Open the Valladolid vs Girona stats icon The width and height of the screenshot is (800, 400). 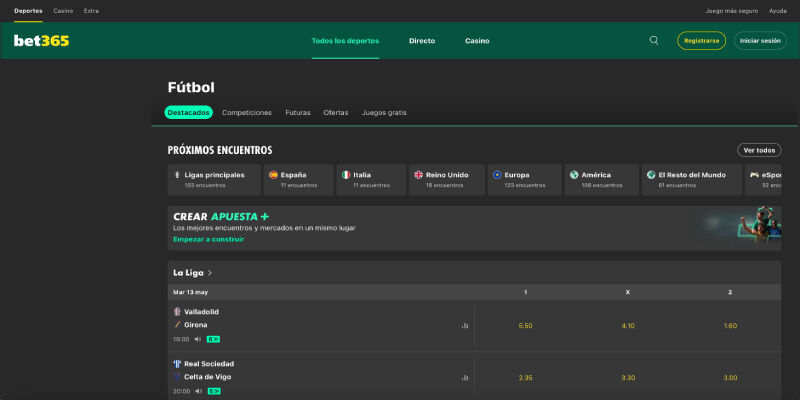tap(465, 326)
